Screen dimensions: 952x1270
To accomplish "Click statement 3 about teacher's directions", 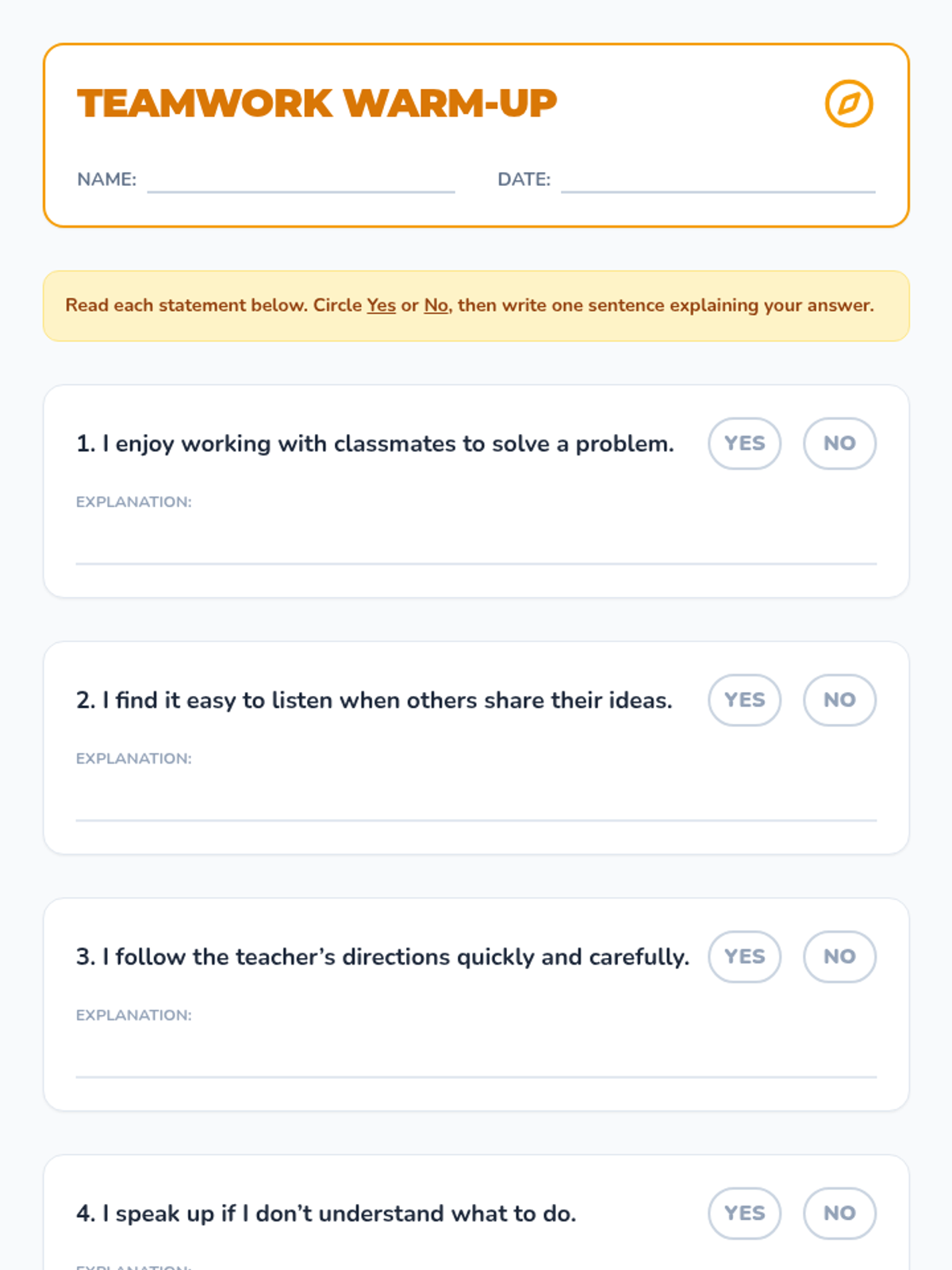I will click(x=382, y=956).
